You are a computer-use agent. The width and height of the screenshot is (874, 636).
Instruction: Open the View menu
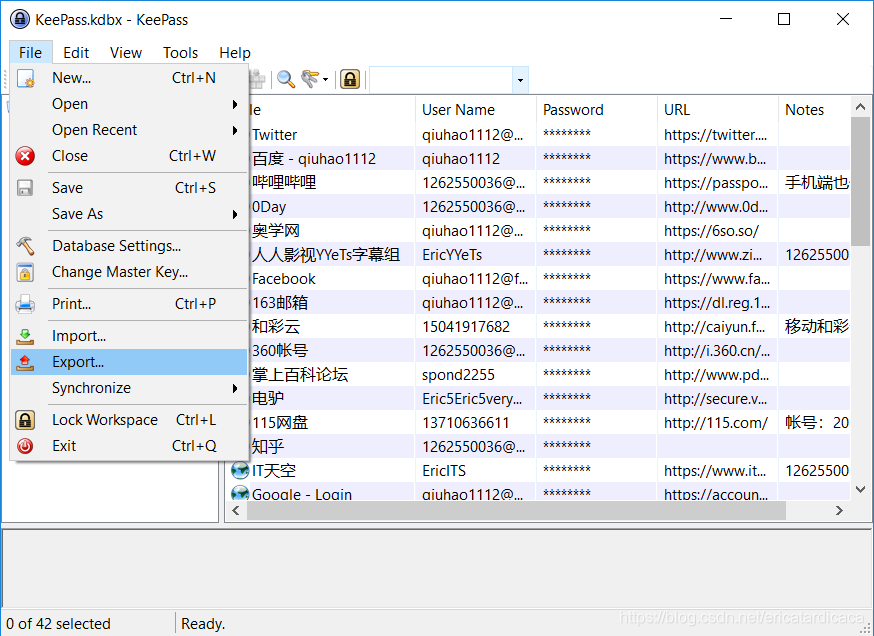point(126,53)
